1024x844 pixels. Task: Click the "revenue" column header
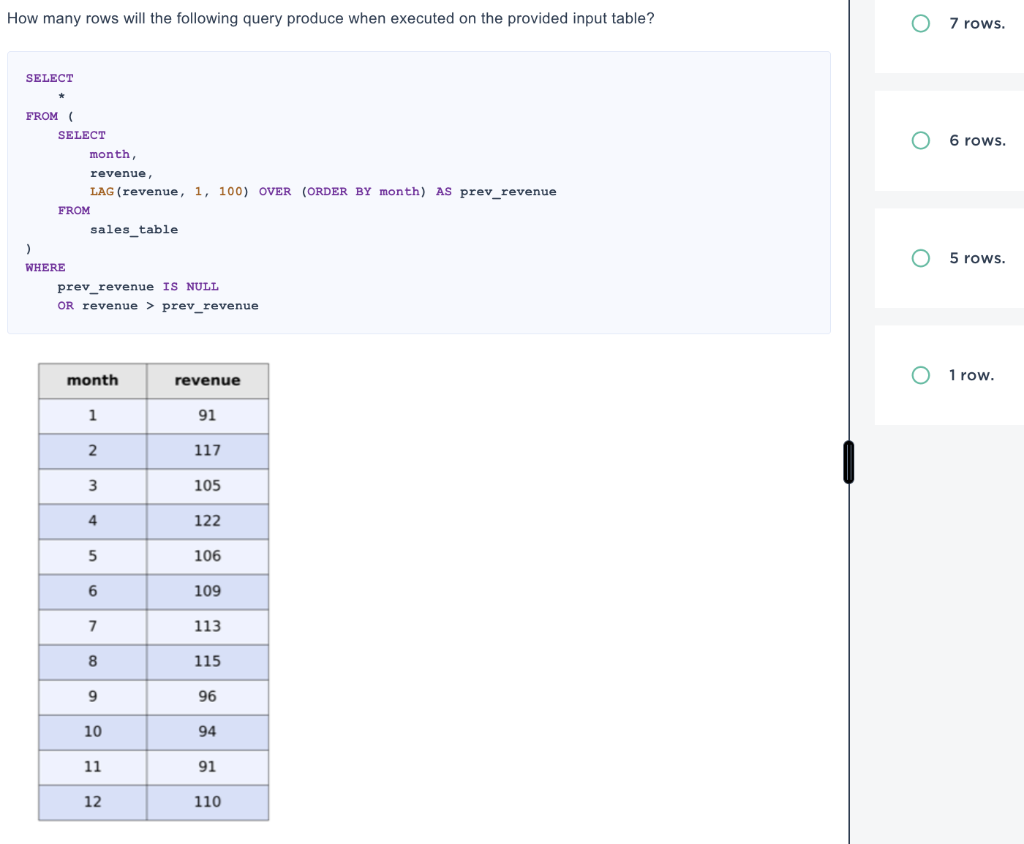[x=208, y=381]
